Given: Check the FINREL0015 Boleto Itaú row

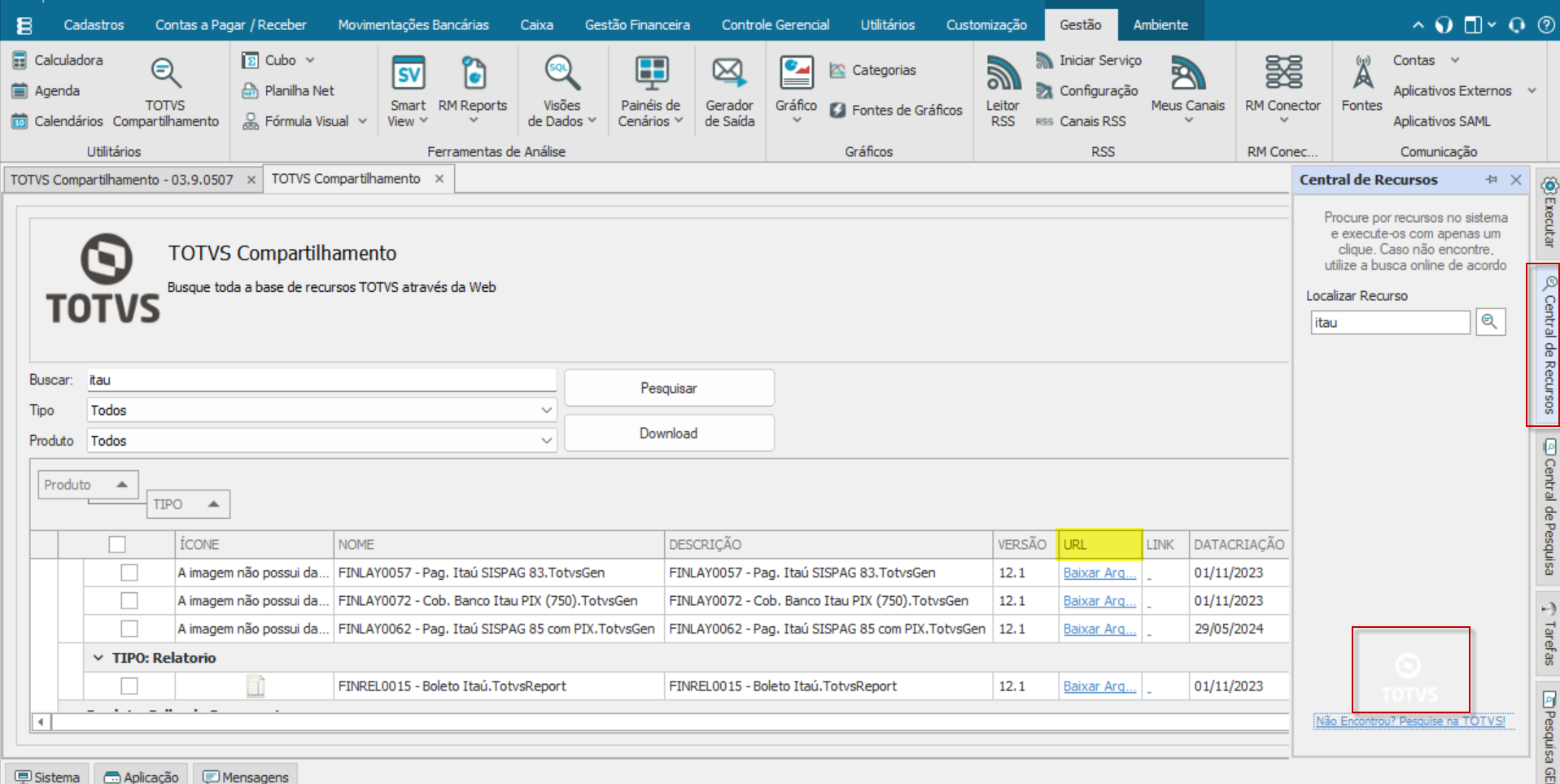Looking at the screenshot, I should click(129, 686).
